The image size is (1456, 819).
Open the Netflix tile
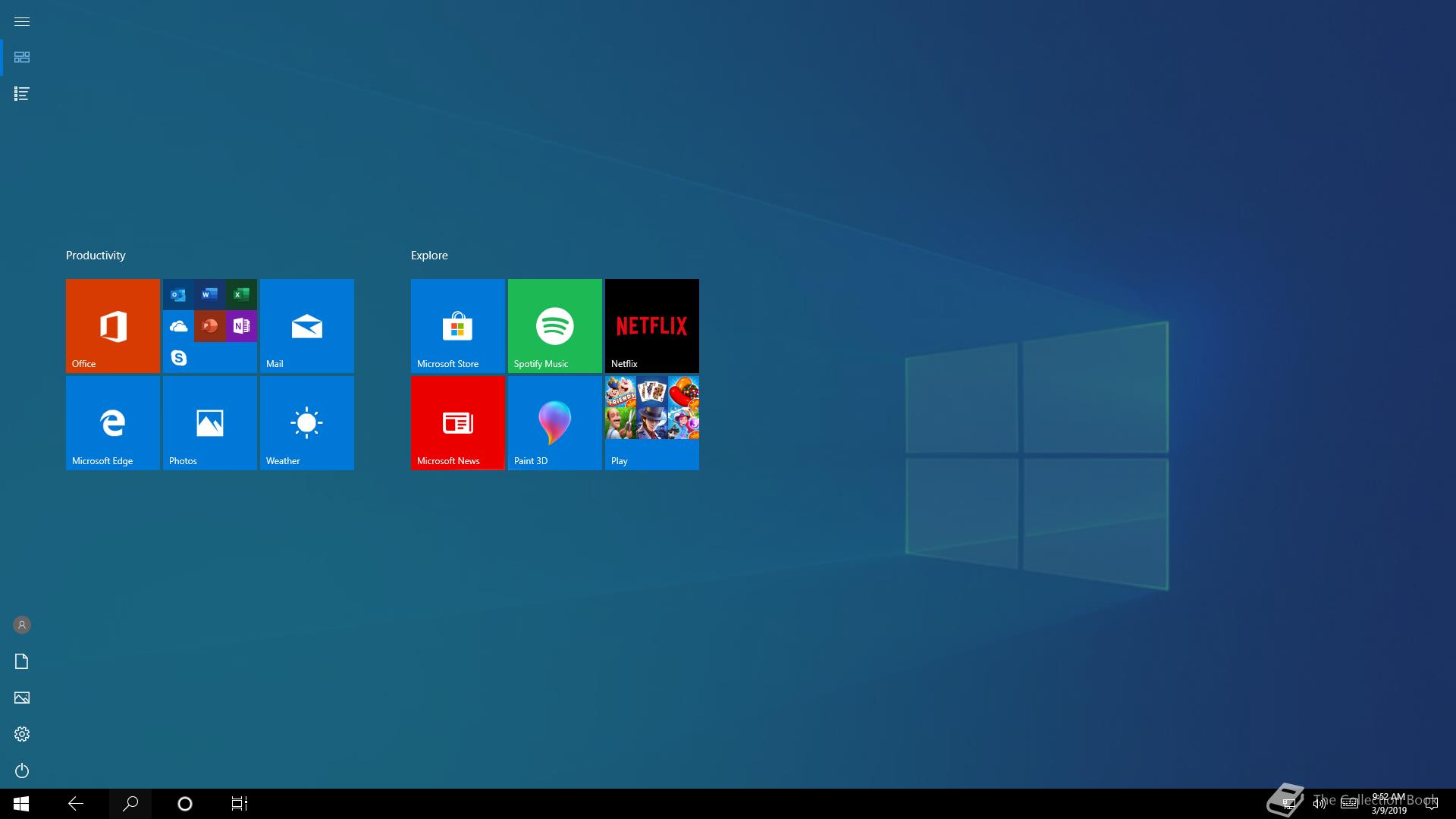tap(652, 326)
